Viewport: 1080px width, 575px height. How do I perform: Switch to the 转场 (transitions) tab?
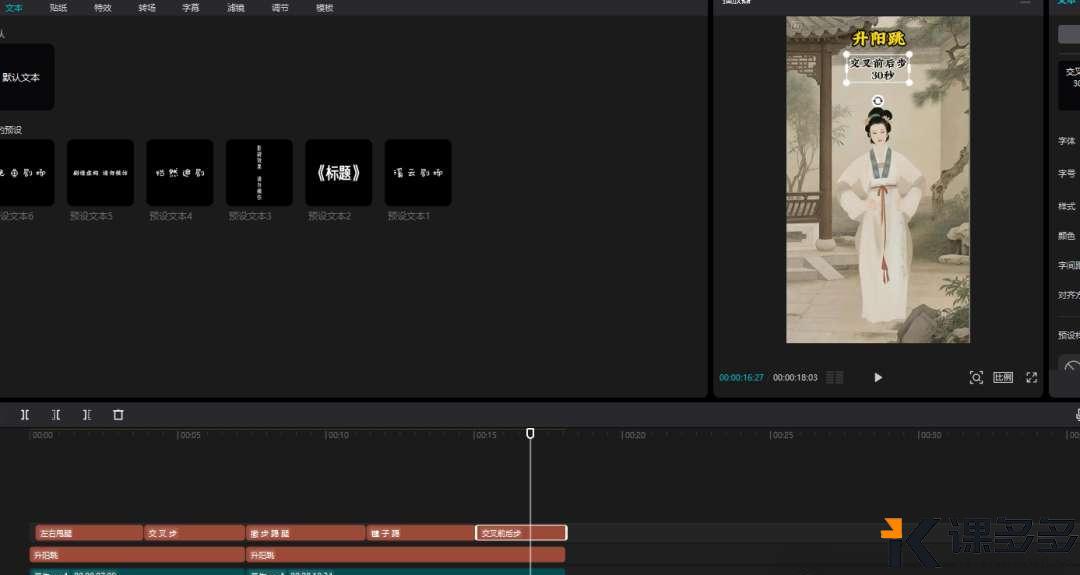[x=147, y=8]
